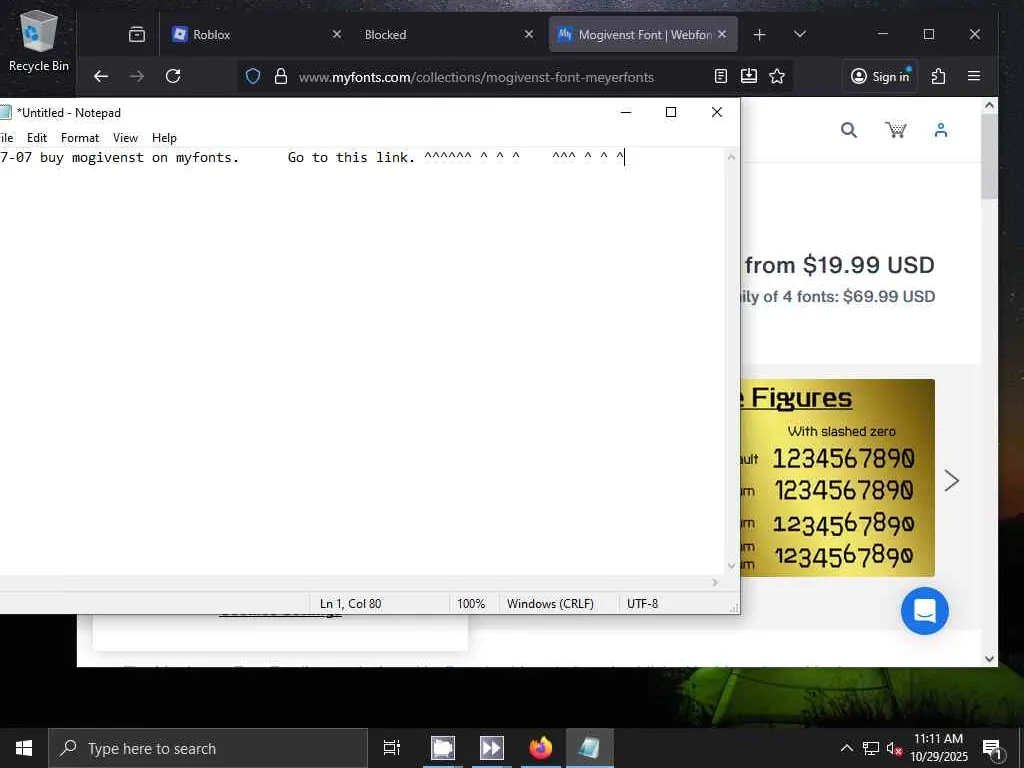Click the double-arrow app on taskbar
Screen dimensions: 1024x768
click(x=491, y=748)
